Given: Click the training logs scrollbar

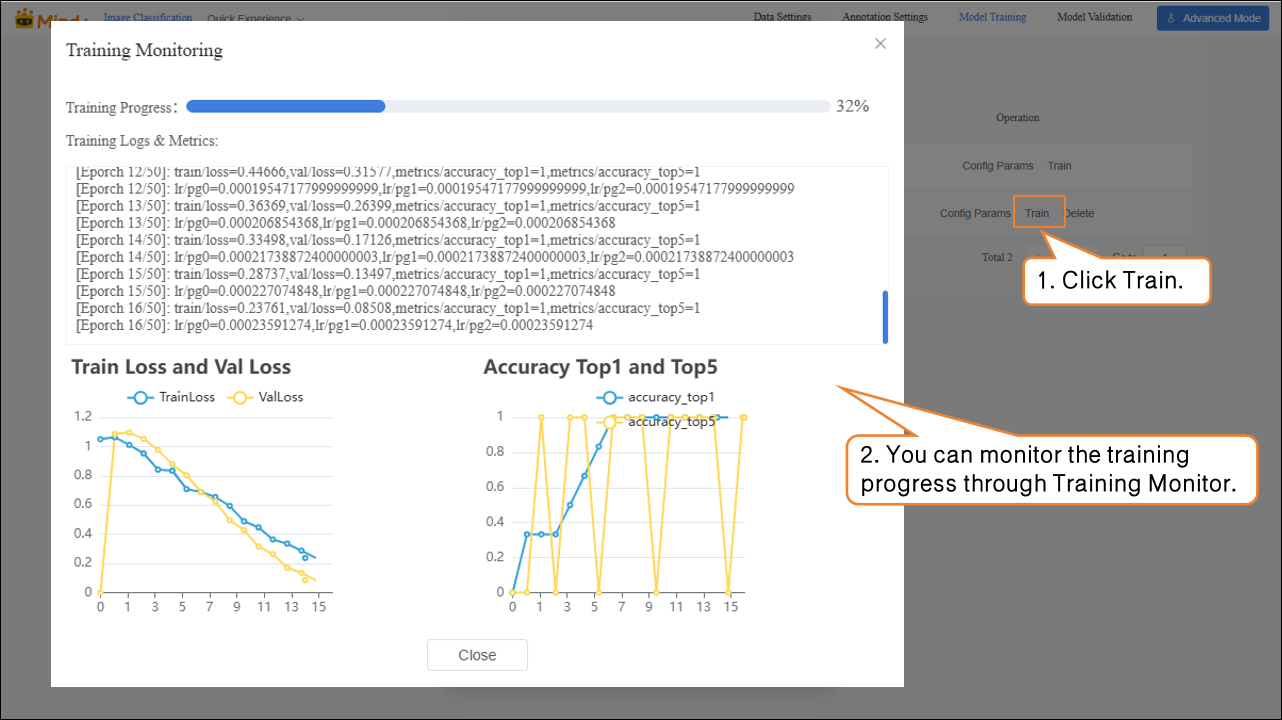Looking at the screenshot, I should click(x=885, y=316).
